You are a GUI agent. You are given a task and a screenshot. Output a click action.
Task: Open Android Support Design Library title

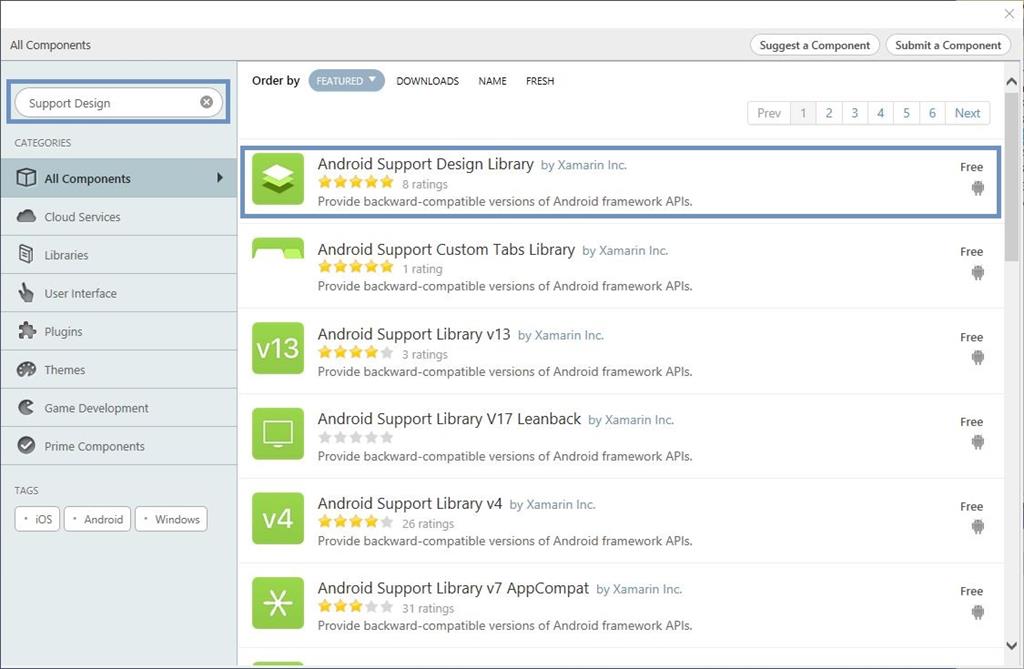[x=426, y=164]
